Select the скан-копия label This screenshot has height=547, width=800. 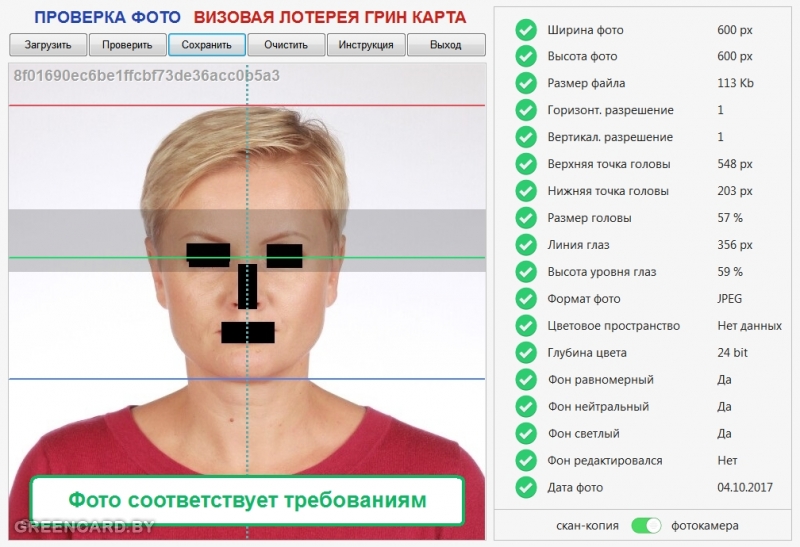tap(587, 525)
